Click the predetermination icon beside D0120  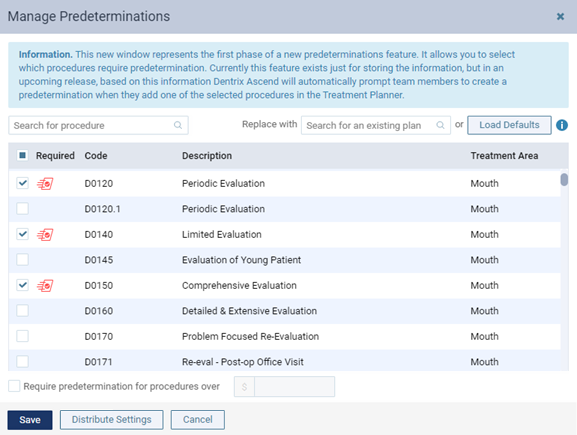pyautogui.click(x=45, y=183)
